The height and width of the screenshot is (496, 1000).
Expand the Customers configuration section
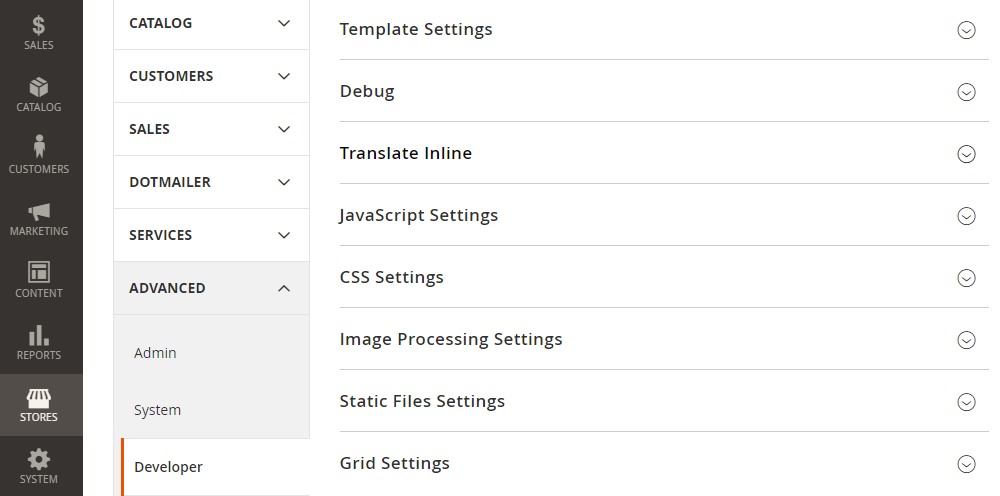211,76
